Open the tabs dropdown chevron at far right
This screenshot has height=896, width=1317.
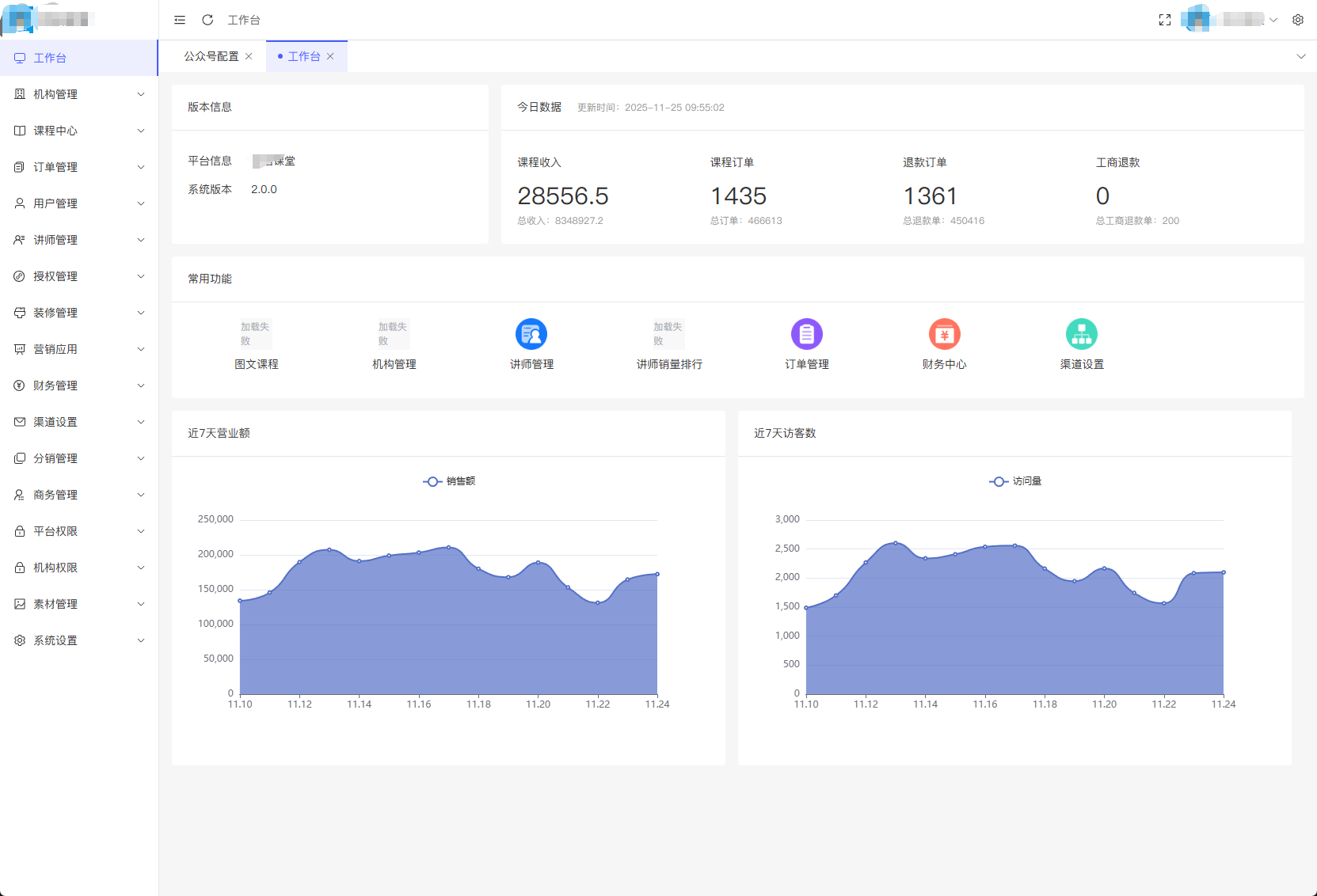pos(1300,56)
